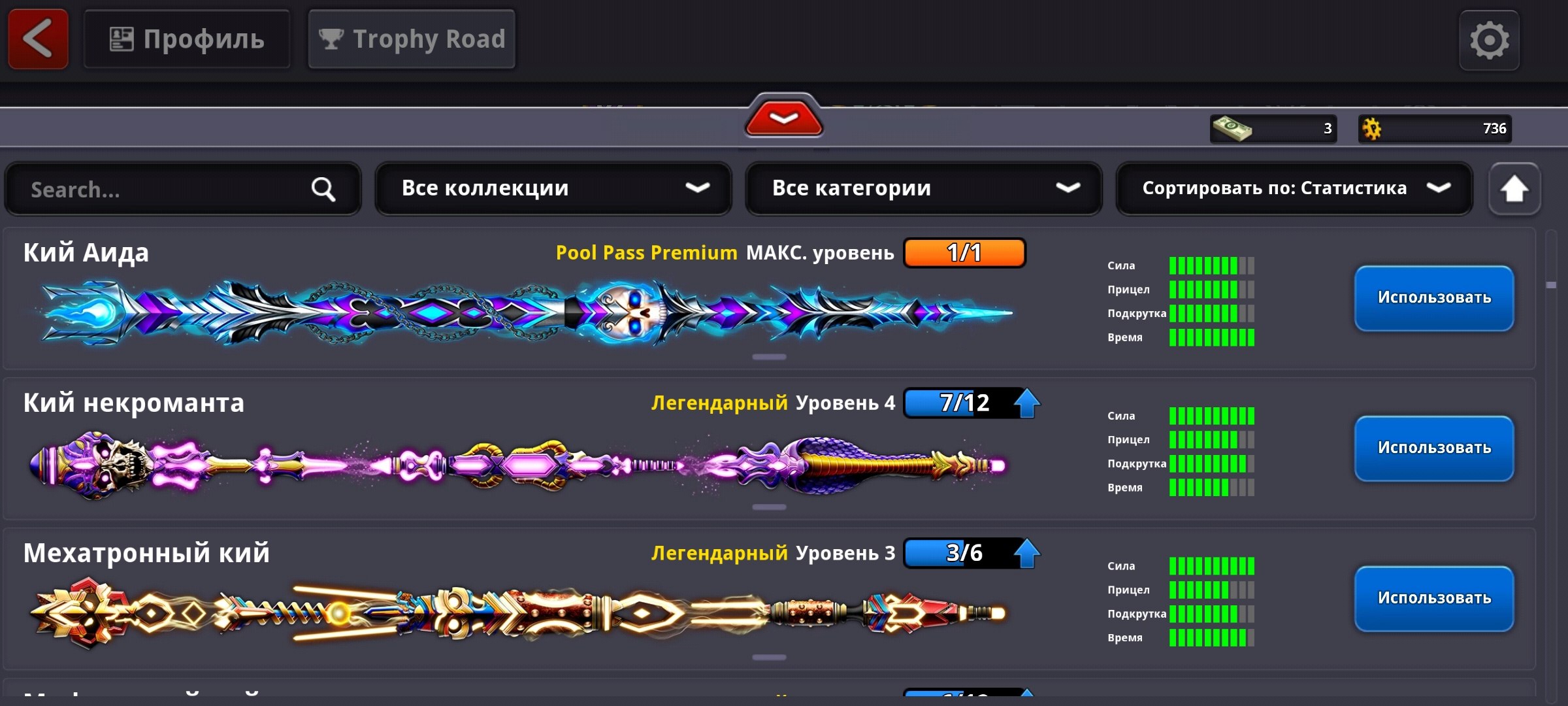Open the settings gear icon
The image size is (1568, 706).
[x=1489, y=40]
